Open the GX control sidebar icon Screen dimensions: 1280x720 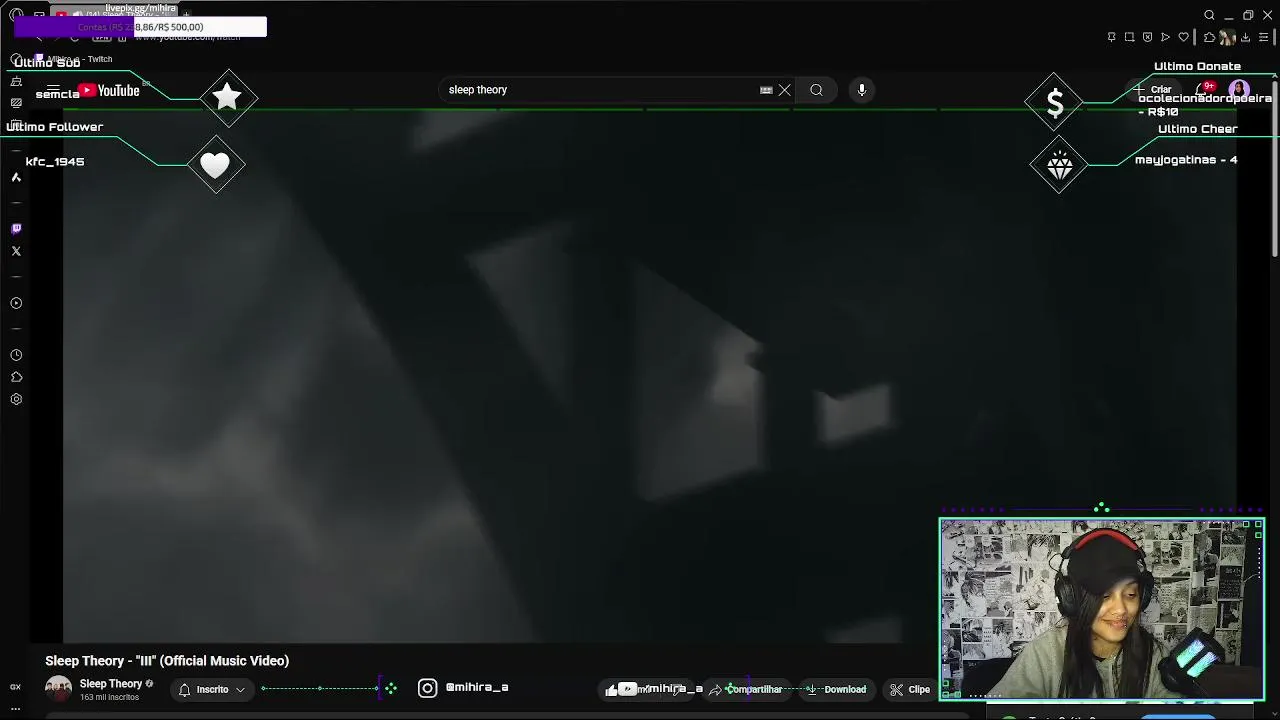coord(16,687)
